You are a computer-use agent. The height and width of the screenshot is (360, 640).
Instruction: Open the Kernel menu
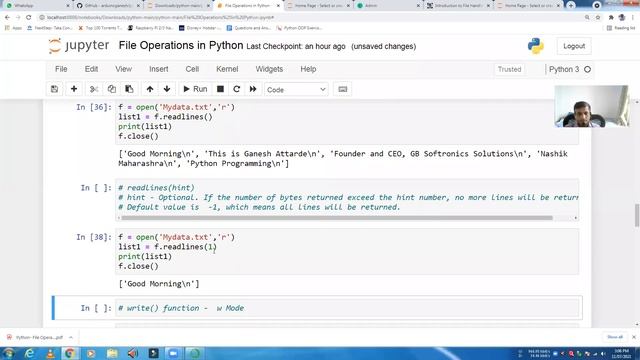pos(227,69)
